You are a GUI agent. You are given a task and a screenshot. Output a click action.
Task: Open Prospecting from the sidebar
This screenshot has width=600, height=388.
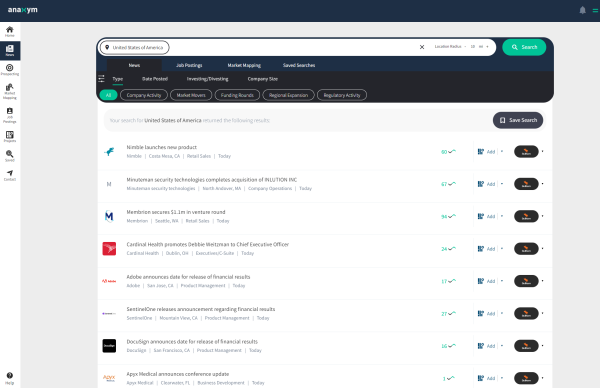click(x=10, y=70)
